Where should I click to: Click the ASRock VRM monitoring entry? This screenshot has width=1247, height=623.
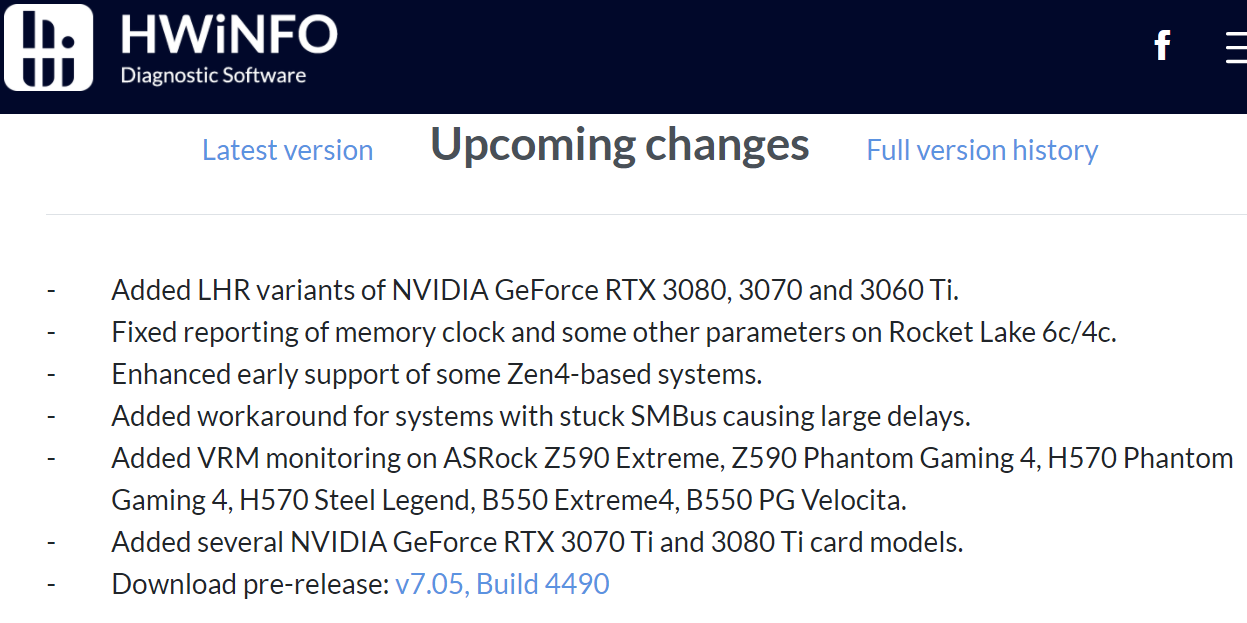point(672,458)
